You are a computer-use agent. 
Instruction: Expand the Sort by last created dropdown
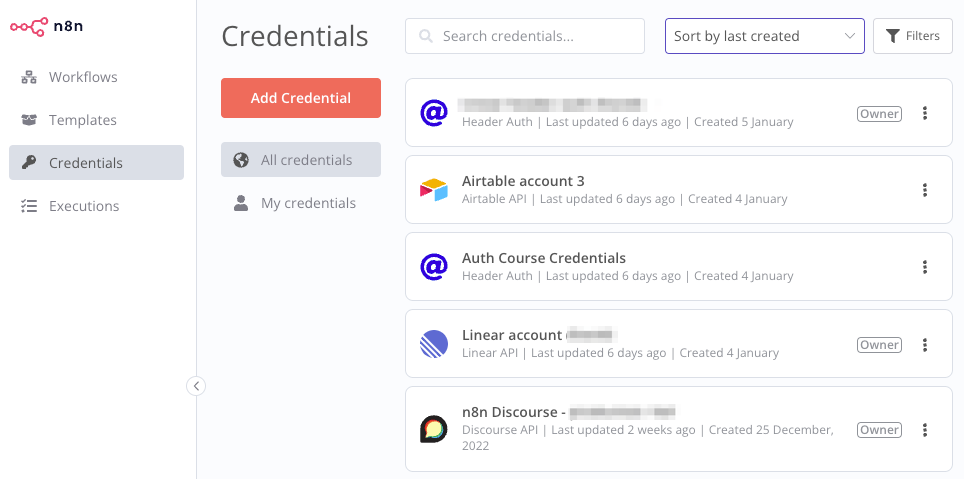pyautogui.click(x=764, y=36)
